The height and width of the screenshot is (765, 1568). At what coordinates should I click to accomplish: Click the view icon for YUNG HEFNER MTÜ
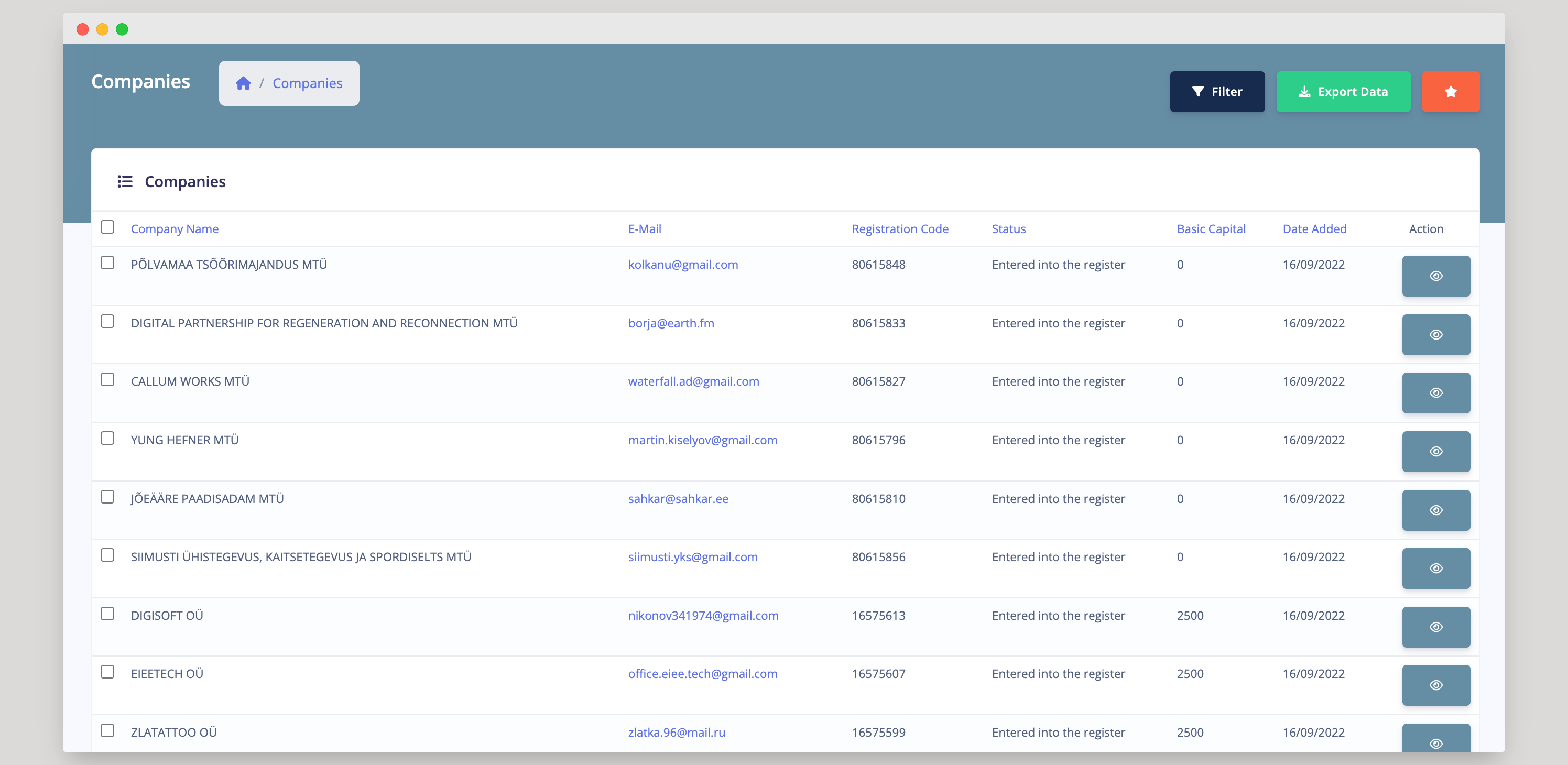coord(1436,452)
